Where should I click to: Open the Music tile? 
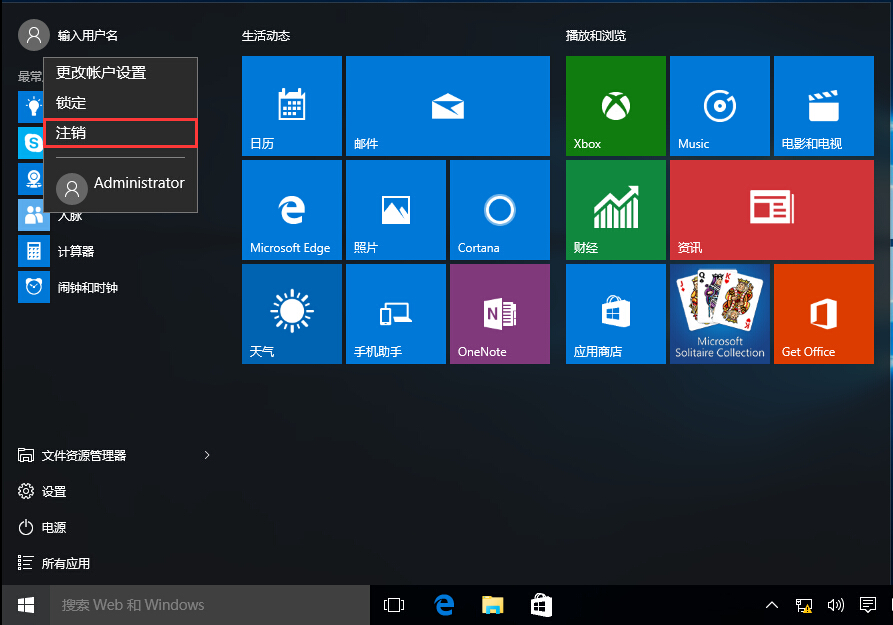point(719,106)
